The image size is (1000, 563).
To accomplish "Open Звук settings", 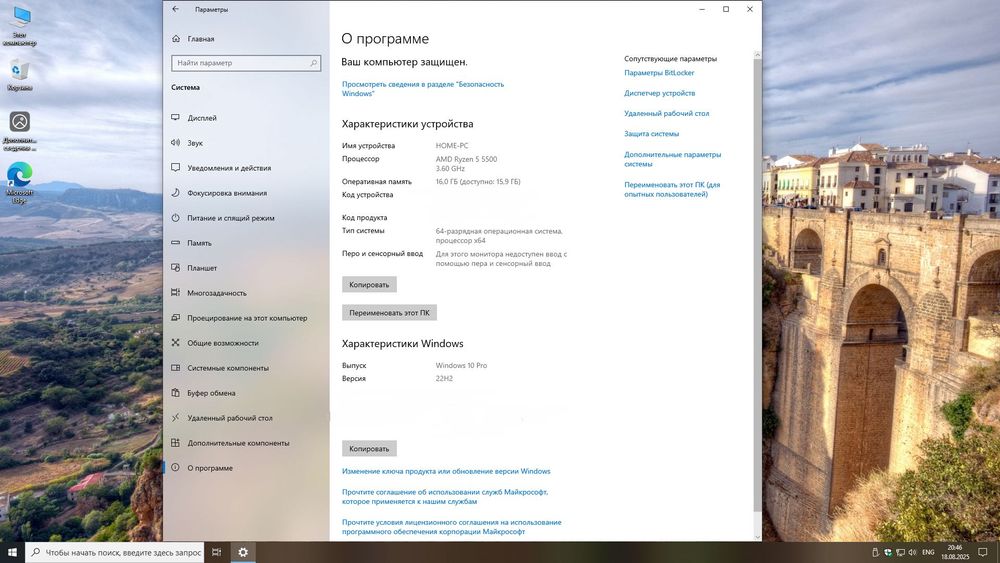I will (x=187, y=143).
